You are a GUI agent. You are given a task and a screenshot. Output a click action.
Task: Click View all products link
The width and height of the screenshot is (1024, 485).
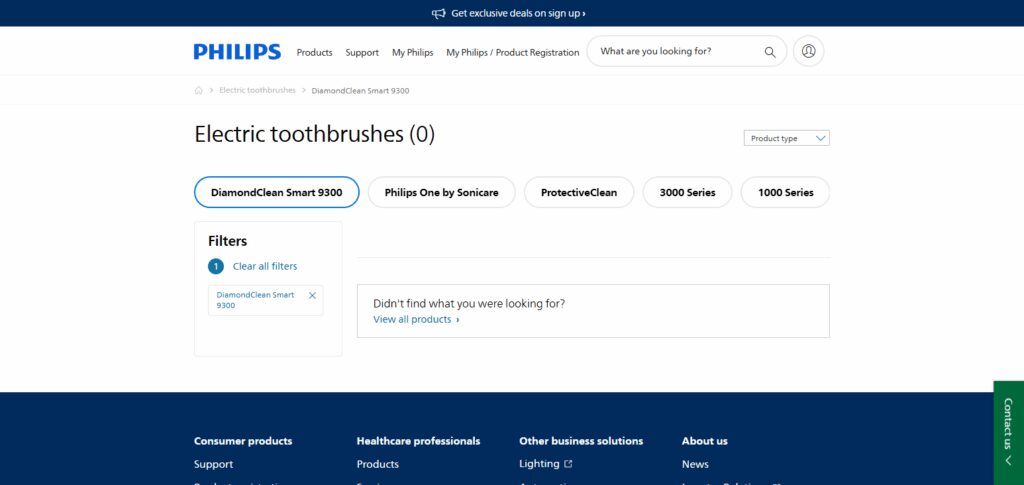[x=416, y=319]
